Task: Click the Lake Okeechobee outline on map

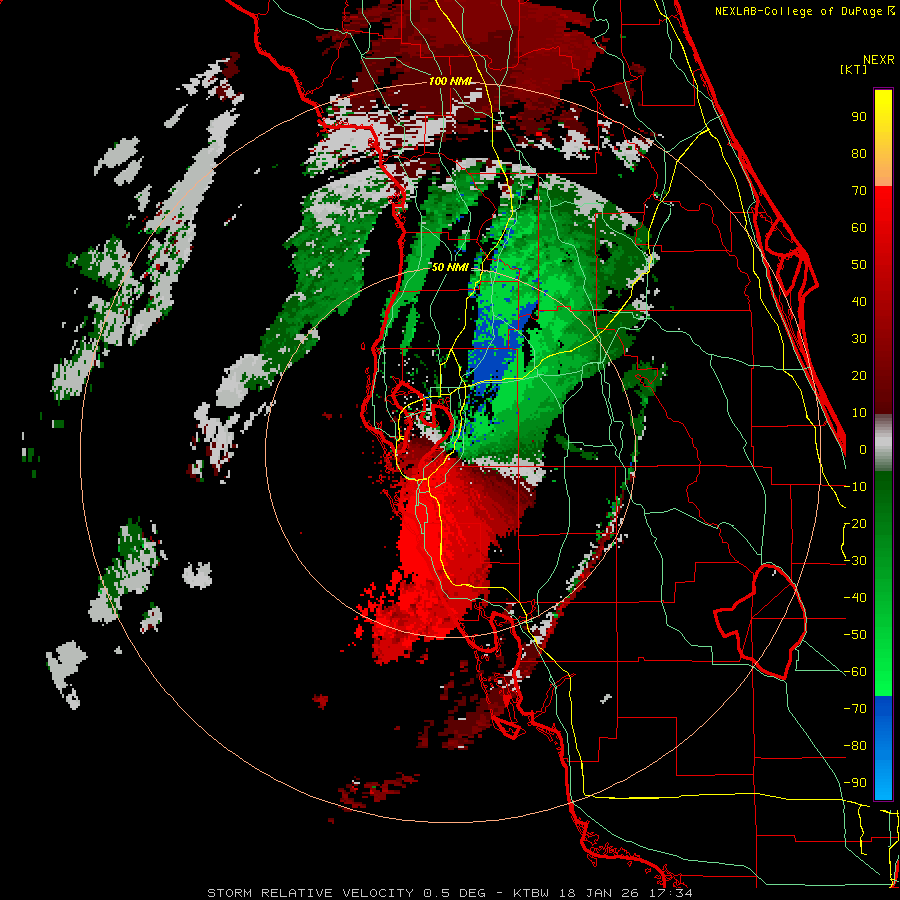Action: tap(761, 621)
